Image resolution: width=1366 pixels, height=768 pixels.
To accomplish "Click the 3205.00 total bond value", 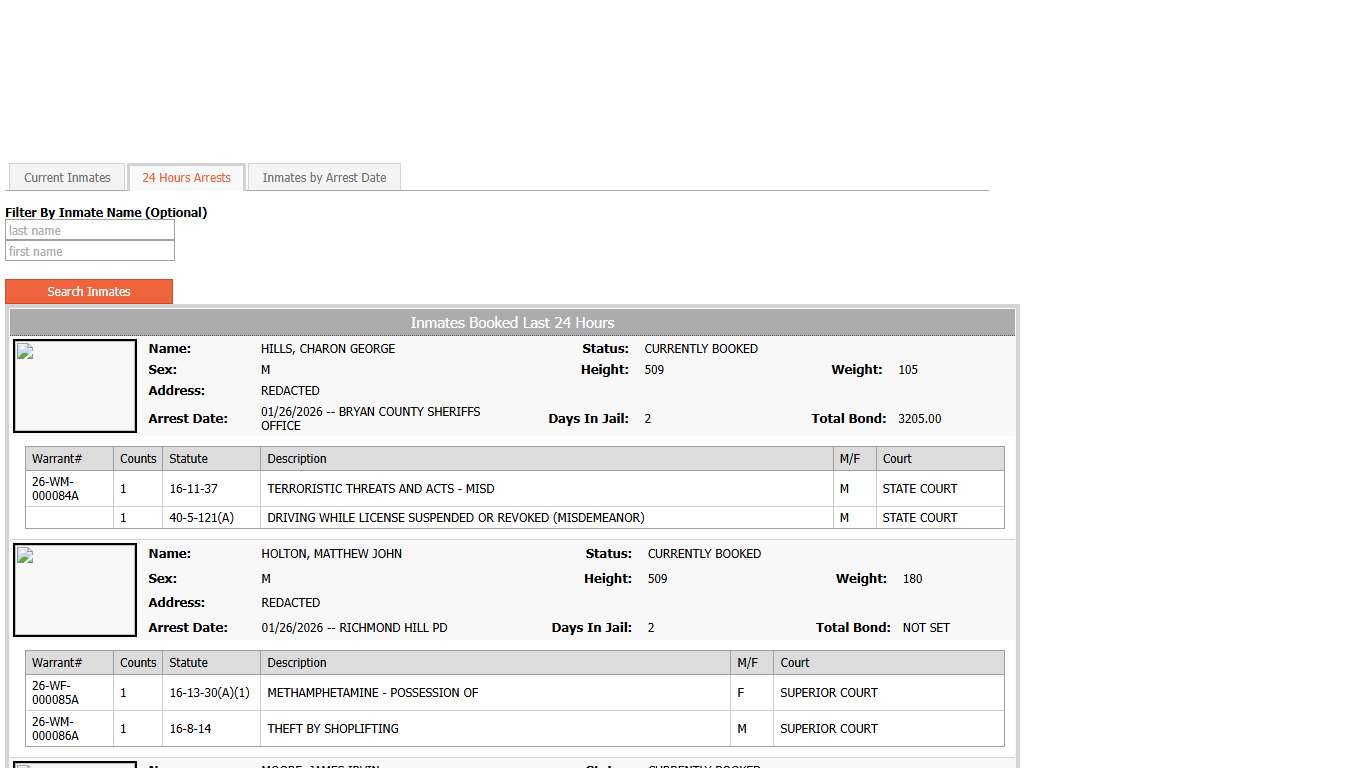I will [919, 419].
